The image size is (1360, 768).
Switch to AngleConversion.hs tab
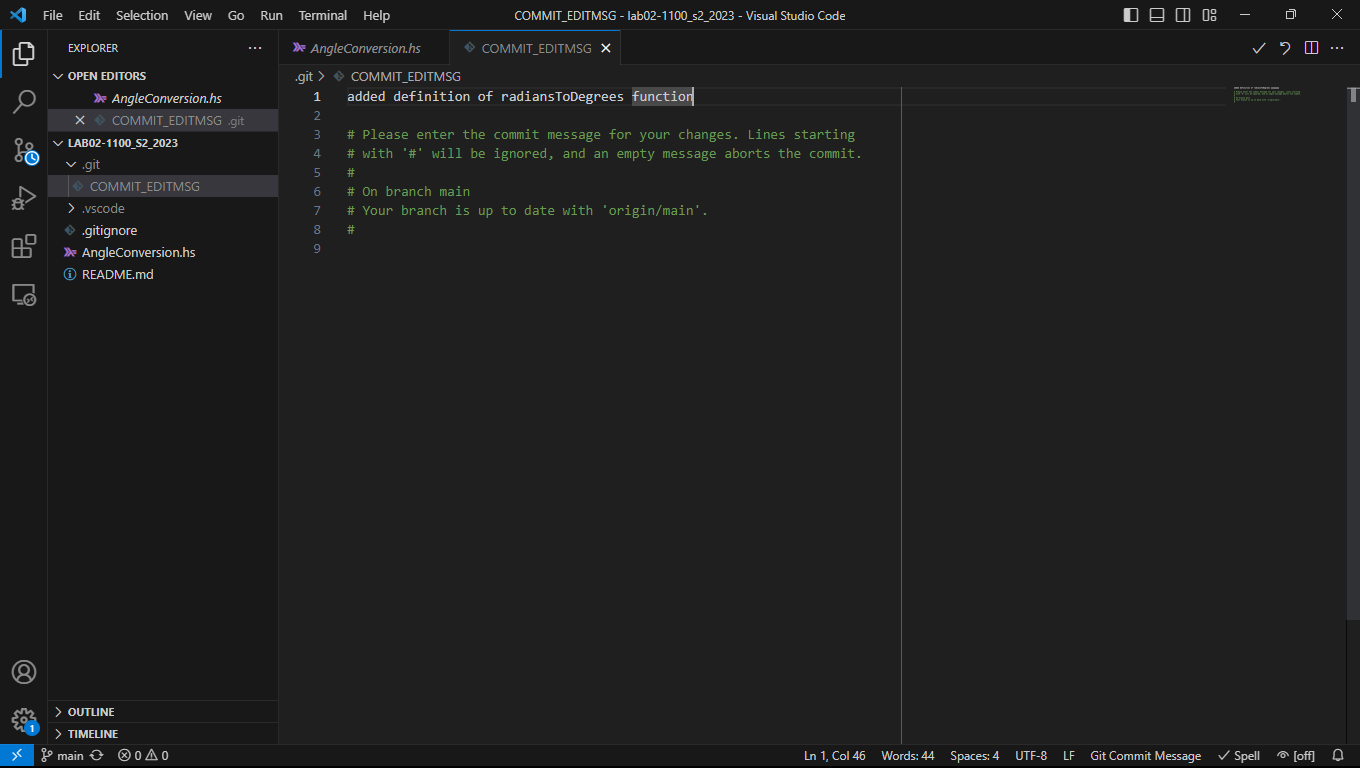[x=364, y=48]
